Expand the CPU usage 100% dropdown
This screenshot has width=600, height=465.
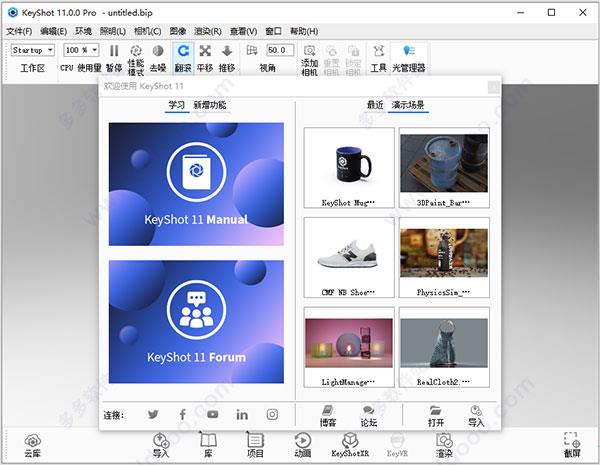tap(81, 50)
